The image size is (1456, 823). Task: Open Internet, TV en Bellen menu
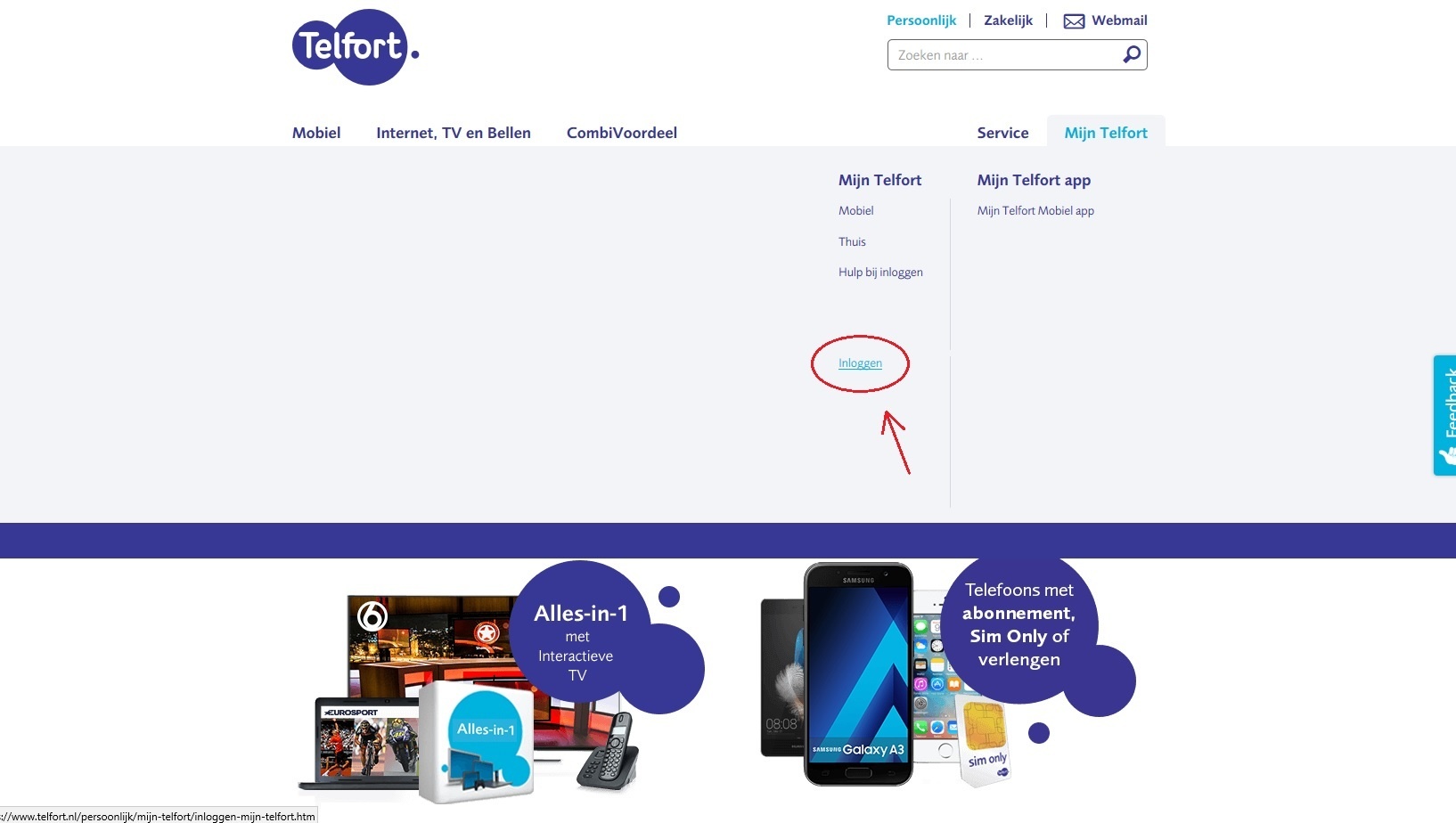[x=454, y=133]
